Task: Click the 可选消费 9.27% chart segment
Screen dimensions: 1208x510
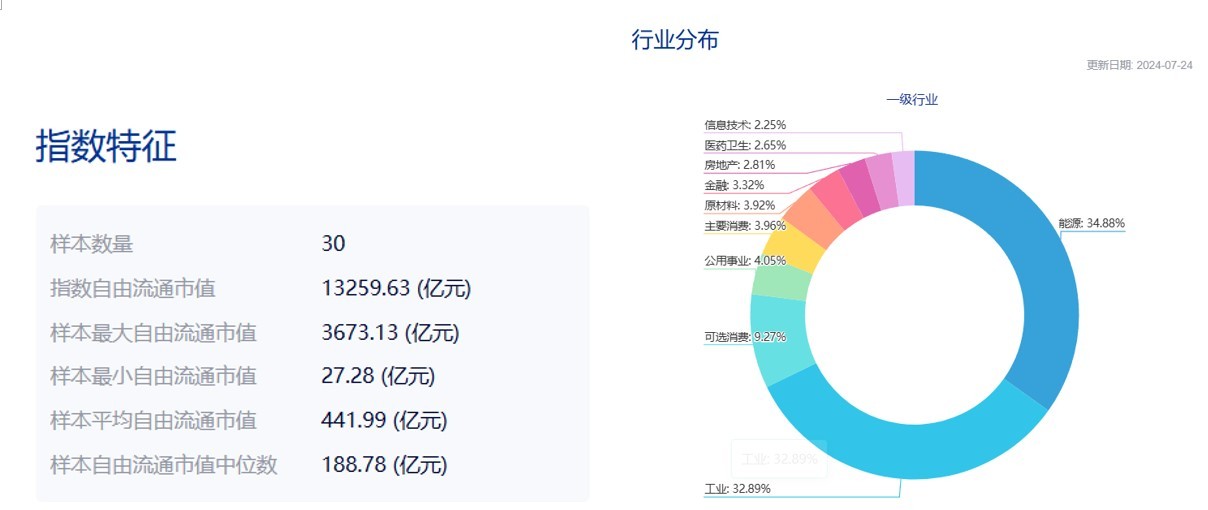Action: coord(778,340)
